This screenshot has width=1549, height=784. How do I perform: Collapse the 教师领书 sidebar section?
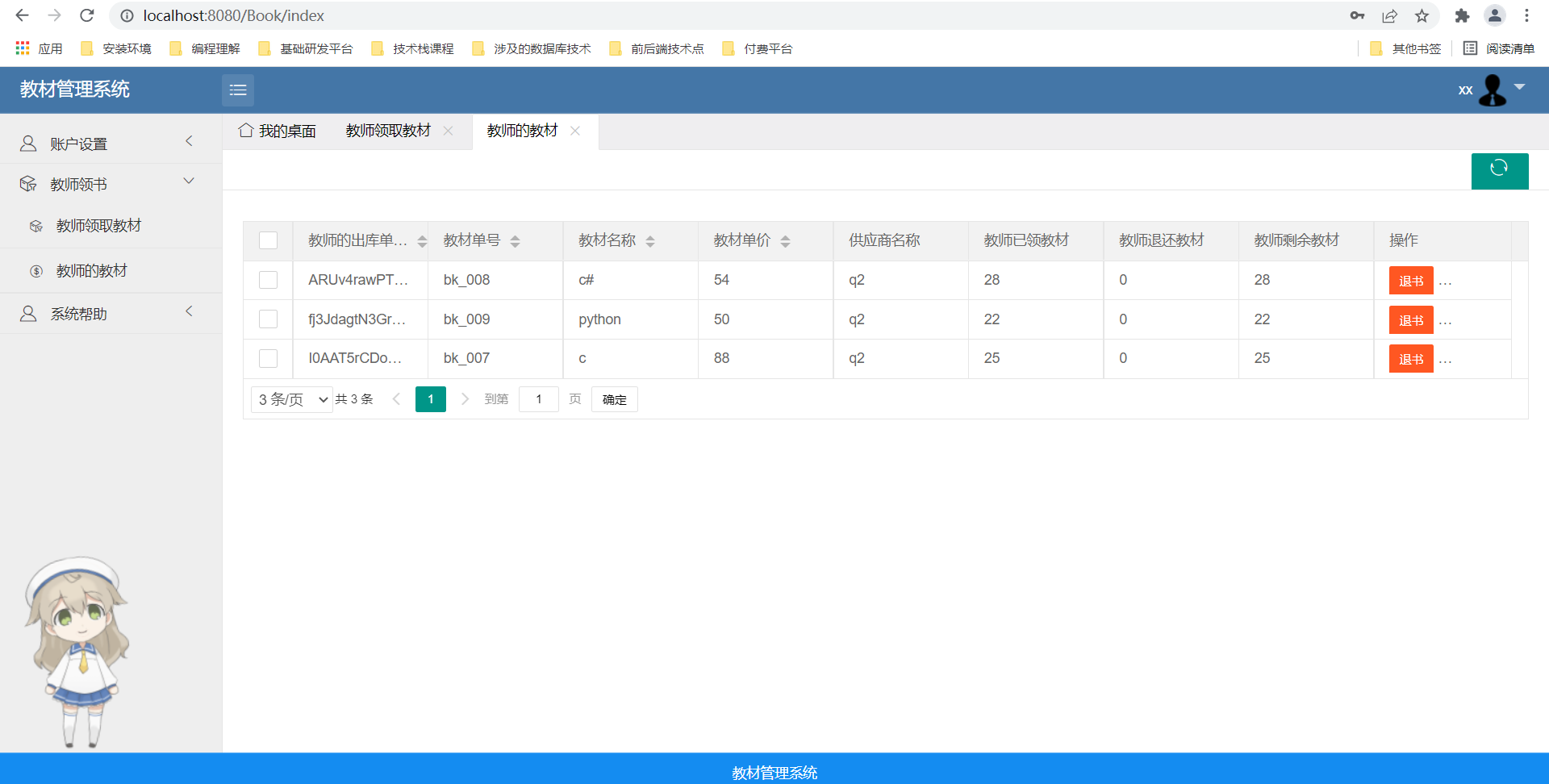tap(189, 180)
